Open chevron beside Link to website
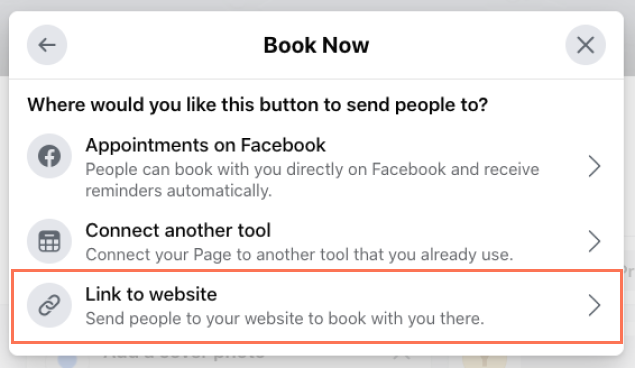The image size is (635, 368). [594, 305]
